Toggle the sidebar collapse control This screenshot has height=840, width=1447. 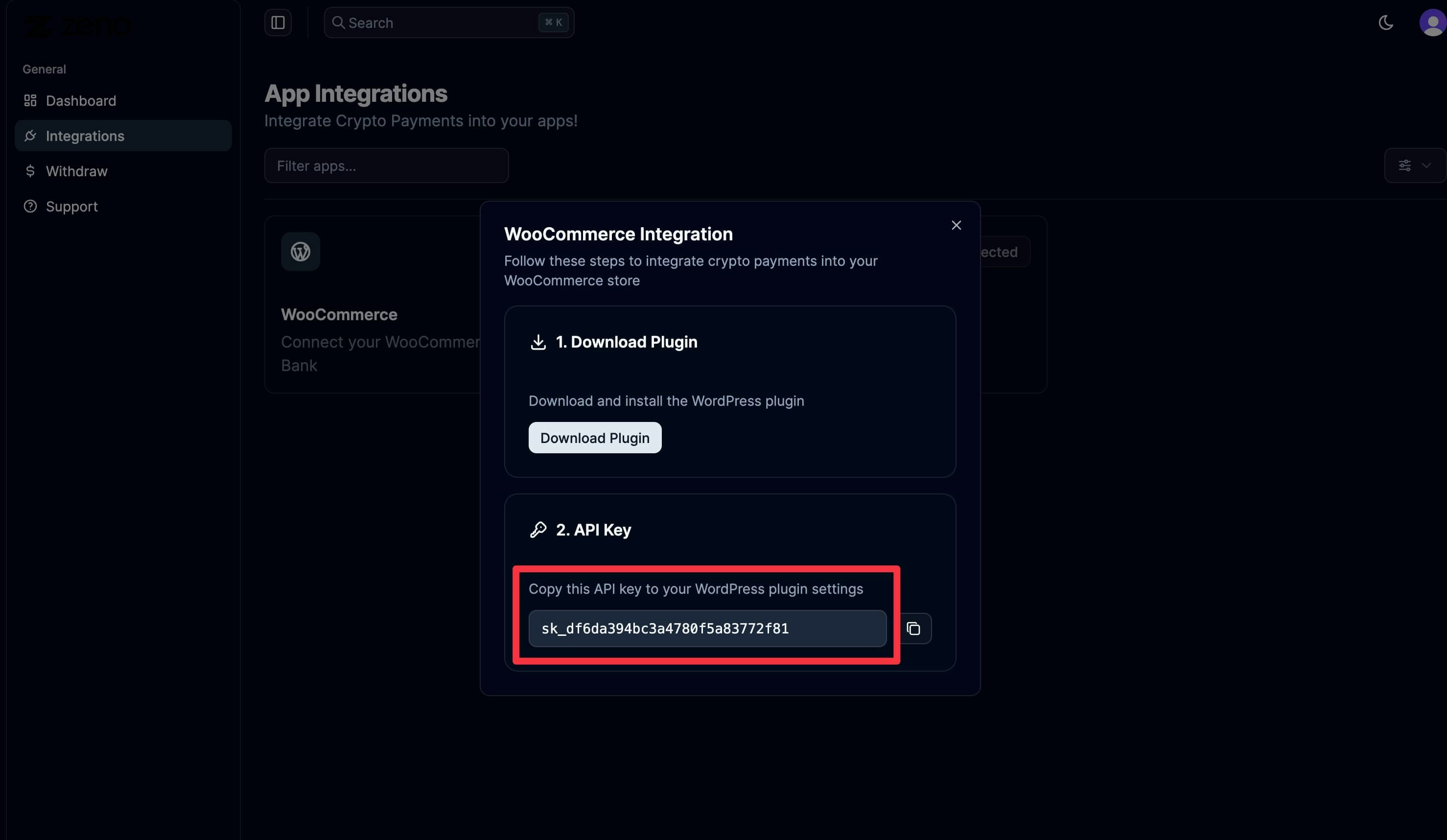(278, 23)
